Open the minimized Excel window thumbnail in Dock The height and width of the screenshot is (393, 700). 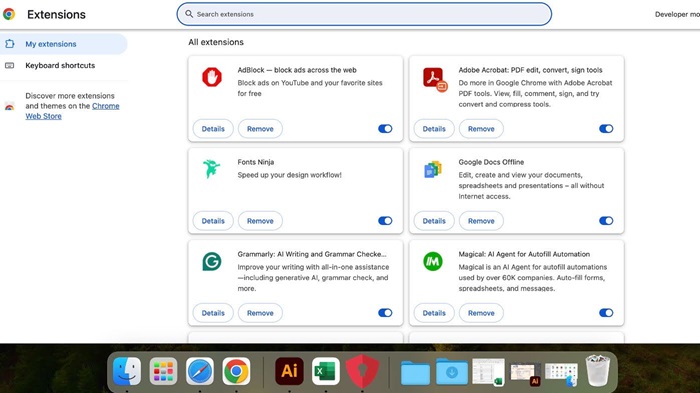tap(488, 372)
